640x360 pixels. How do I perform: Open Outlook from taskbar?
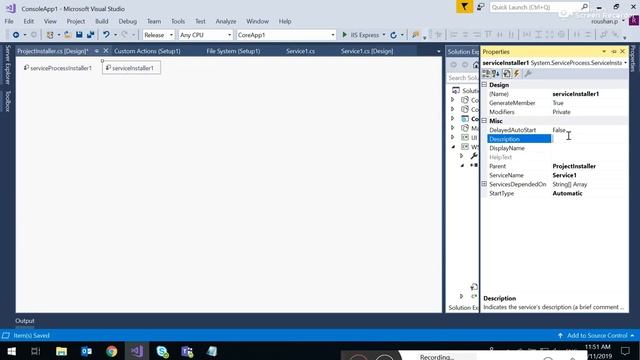(x=87, y=351)
